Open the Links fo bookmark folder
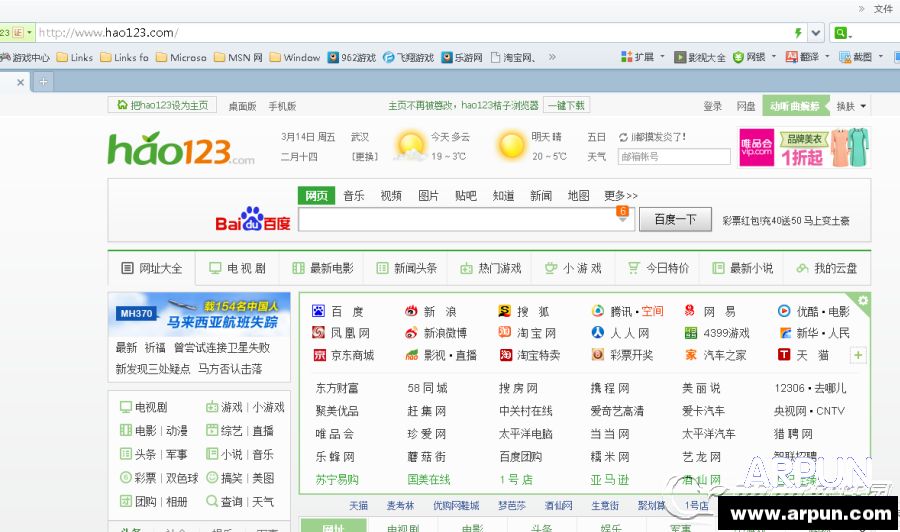 [125, 57]
